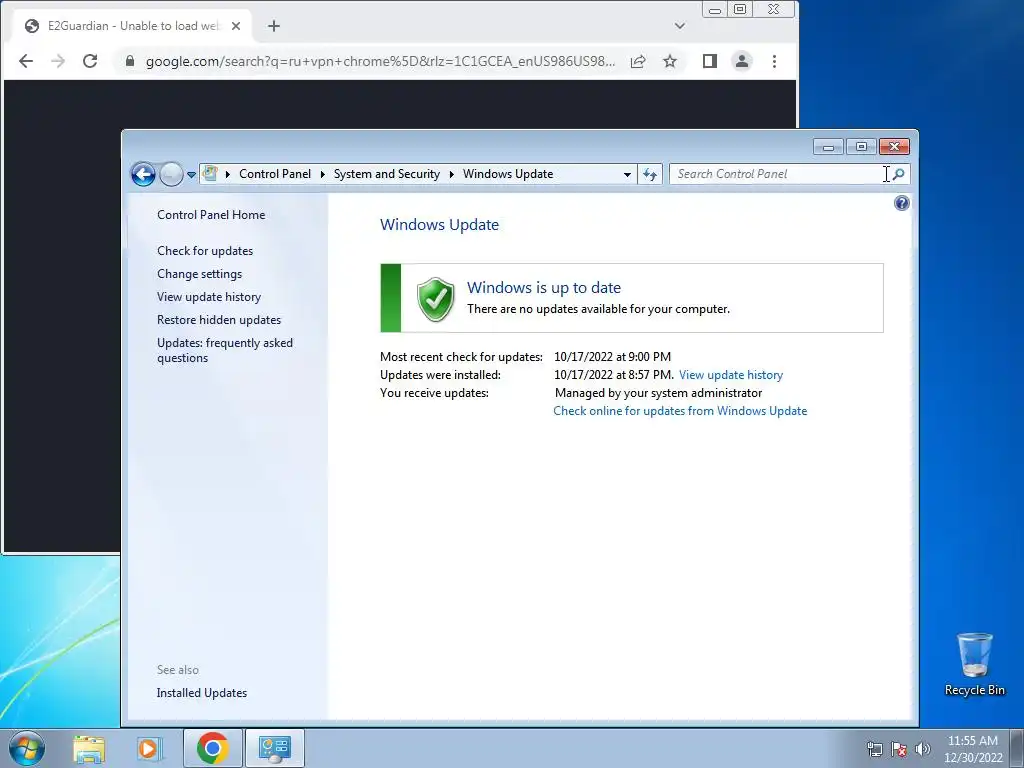Open address bar history dropdown
The image size is (1024, 768).
[x=627, y=174]
